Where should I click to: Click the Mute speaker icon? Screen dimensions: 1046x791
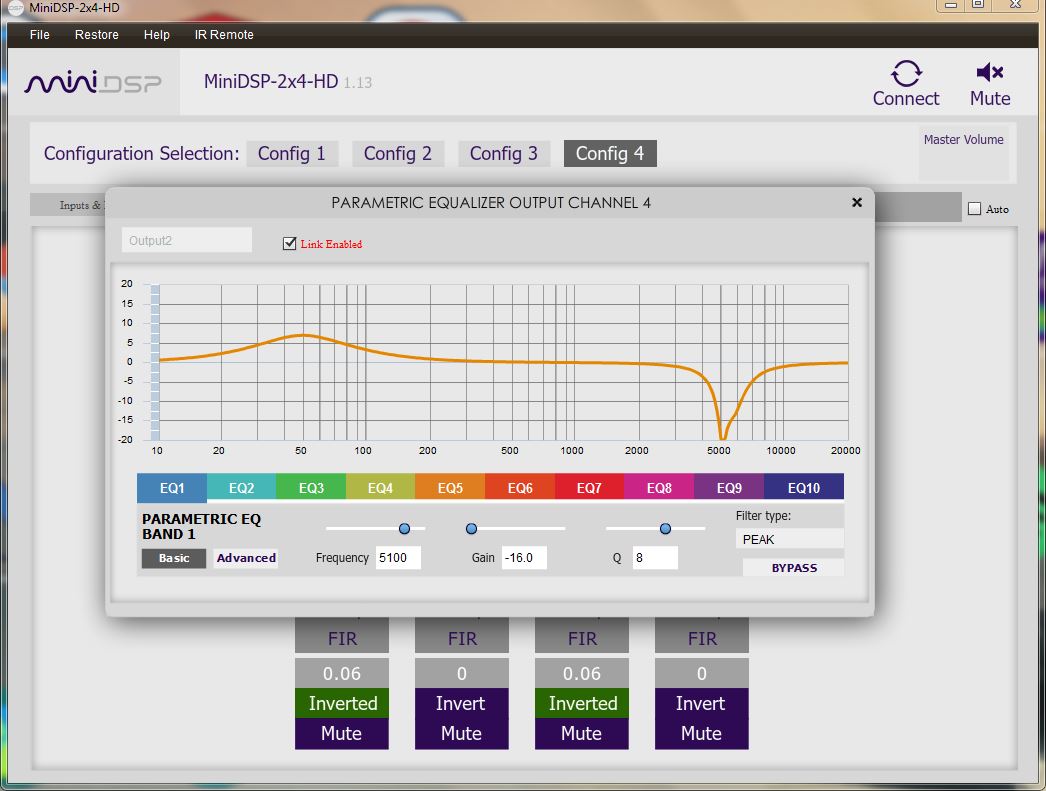click(x=990, y=72)
